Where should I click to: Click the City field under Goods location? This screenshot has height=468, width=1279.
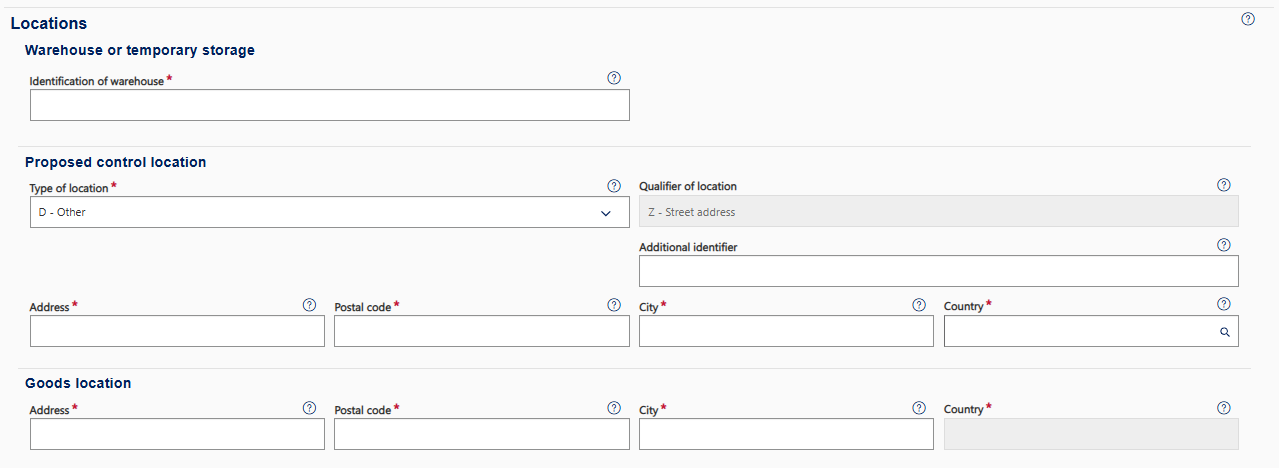click(786, 434)
